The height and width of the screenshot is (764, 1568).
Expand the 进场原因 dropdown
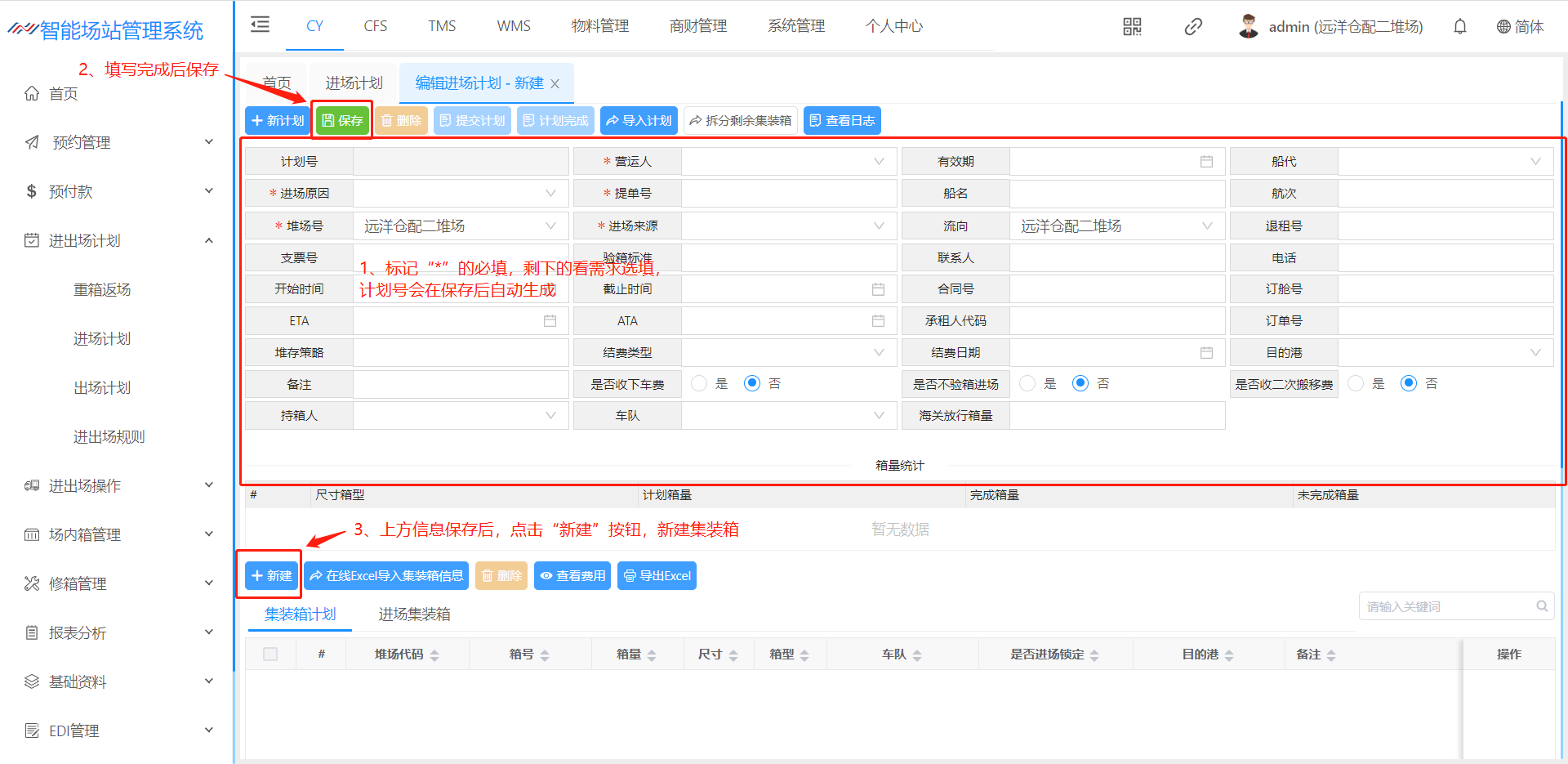point(460,194)
